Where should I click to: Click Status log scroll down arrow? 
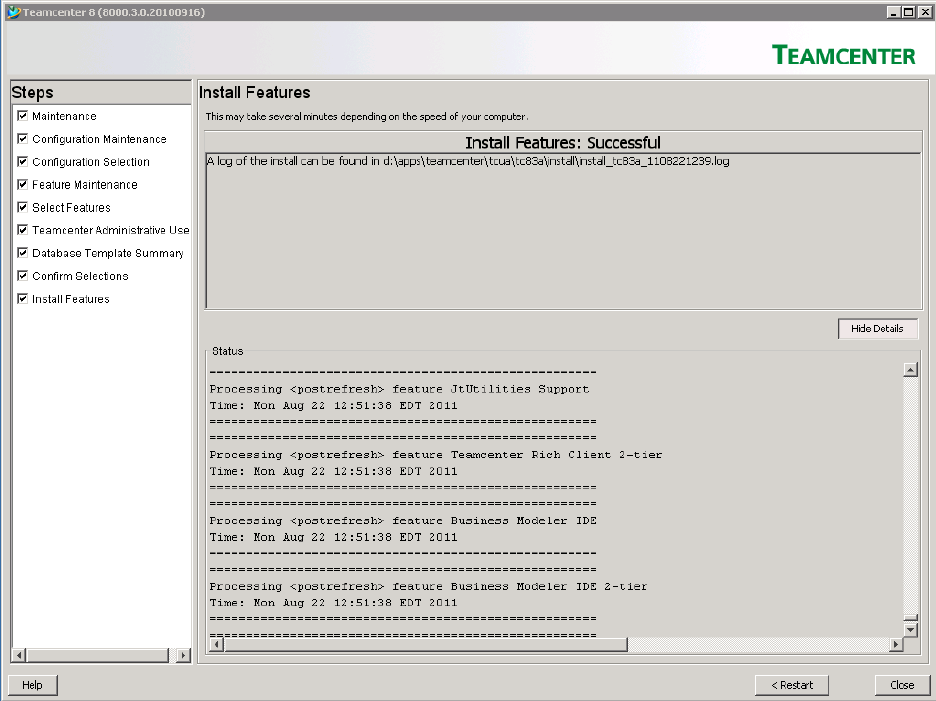tap(910, 629)
